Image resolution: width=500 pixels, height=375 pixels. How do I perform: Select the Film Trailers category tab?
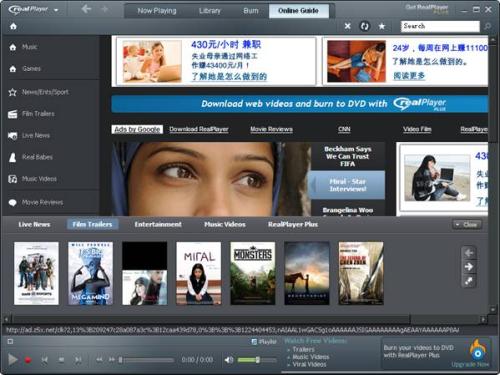coord(92,224)
